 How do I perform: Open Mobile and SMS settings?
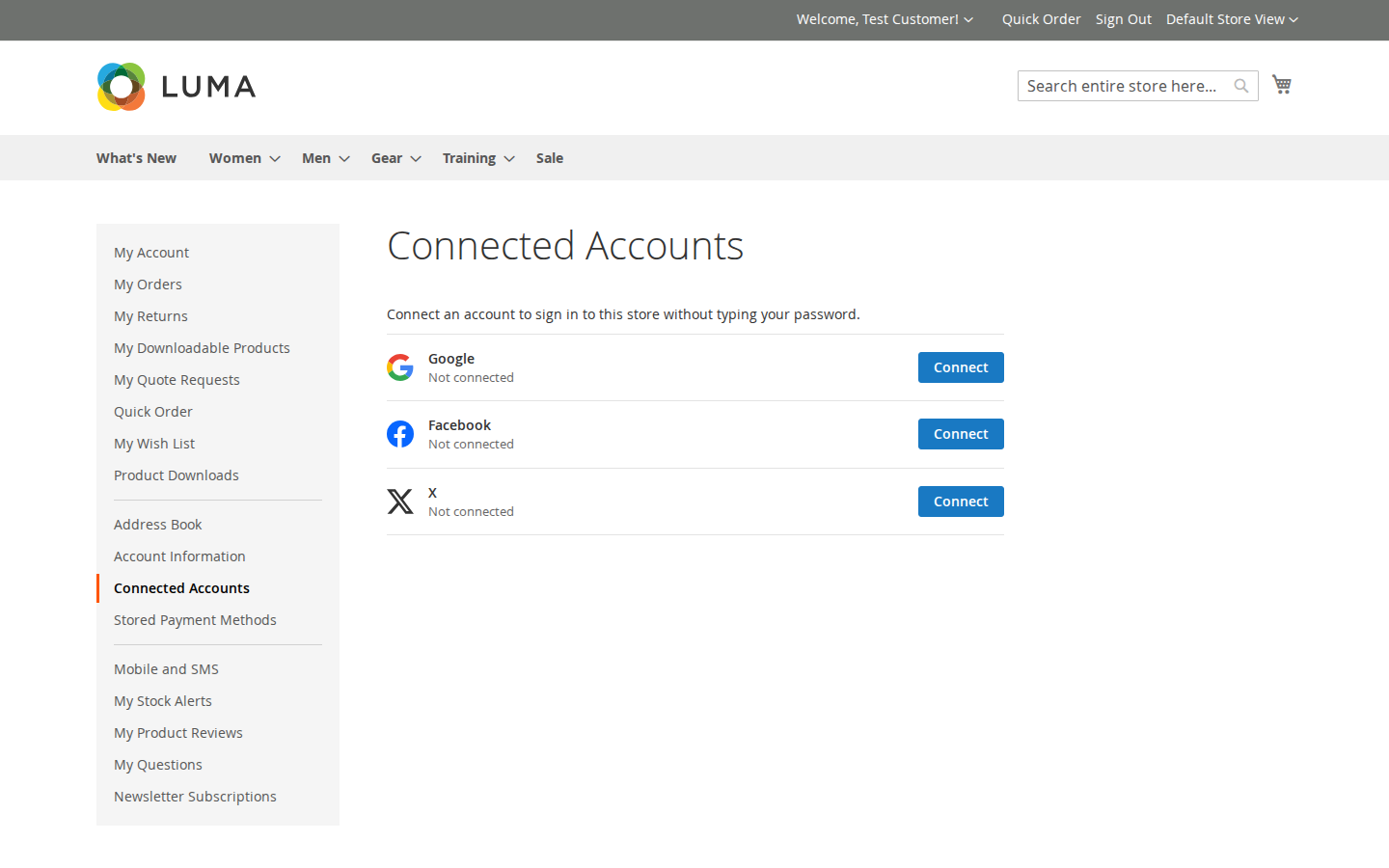point(166,669)
